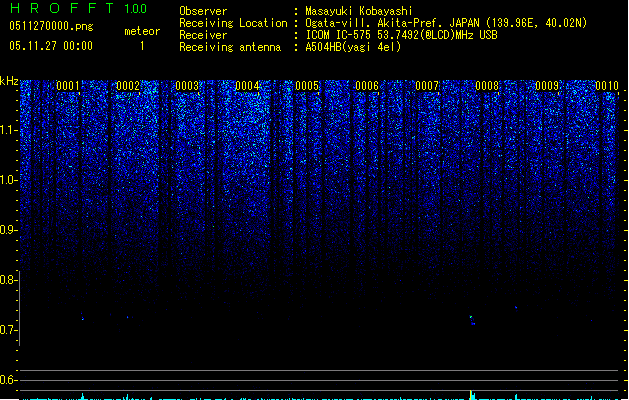Select the filename 0511270000.png

click(x=51, y=26)
